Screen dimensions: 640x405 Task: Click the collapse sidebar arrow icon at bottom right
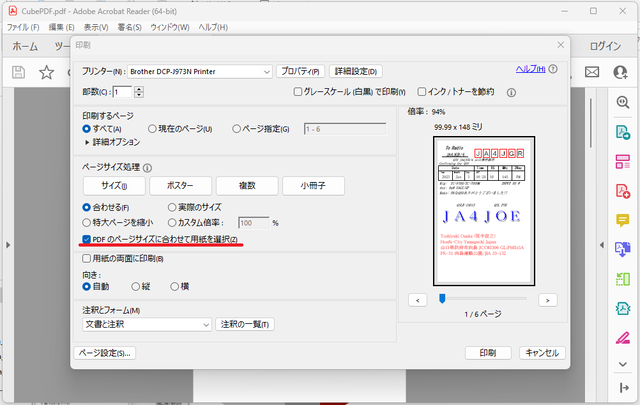click(x=624, y=387)
